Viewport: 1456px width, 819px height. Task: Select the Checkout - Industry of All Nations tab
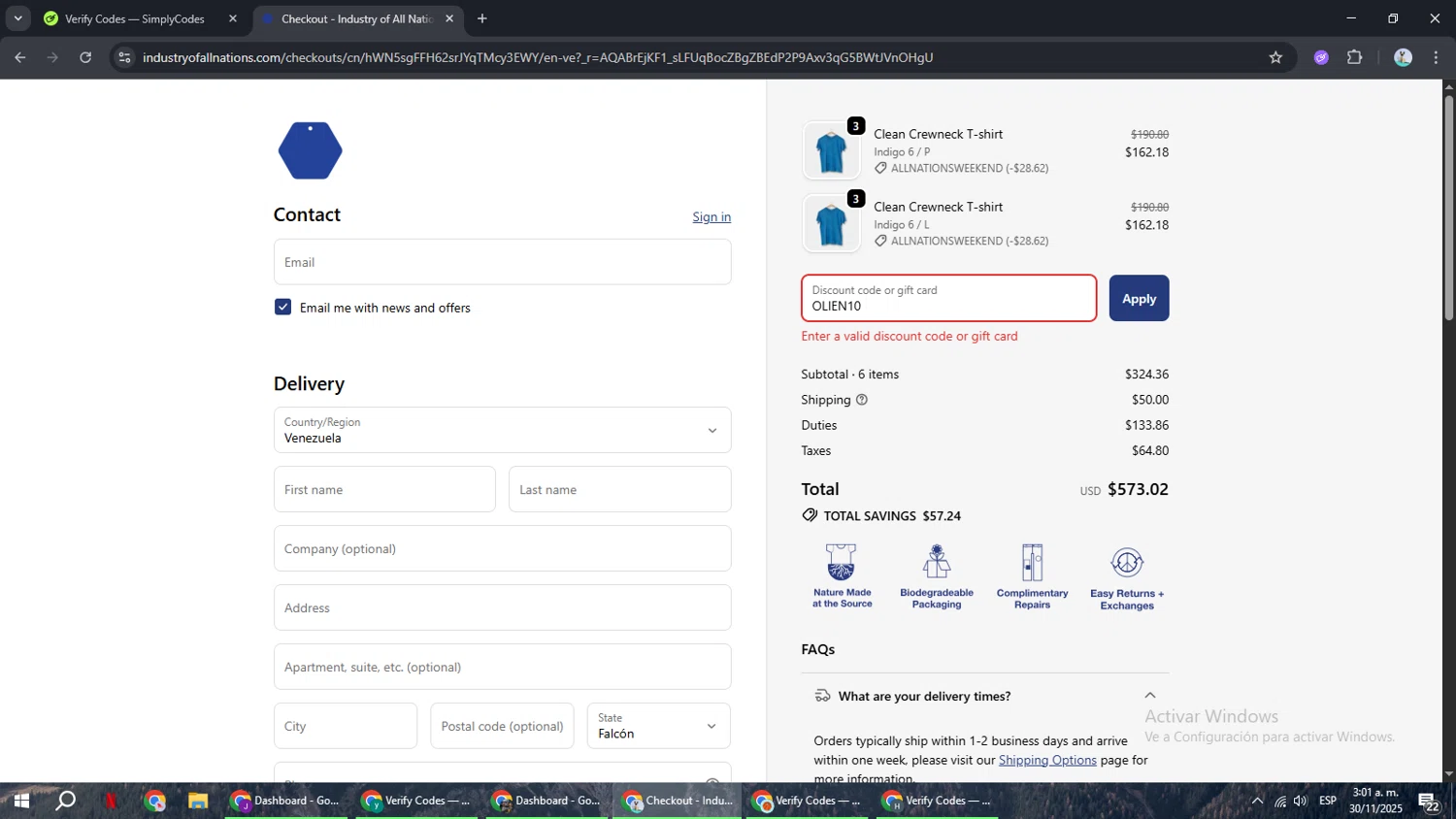(355, 18)
